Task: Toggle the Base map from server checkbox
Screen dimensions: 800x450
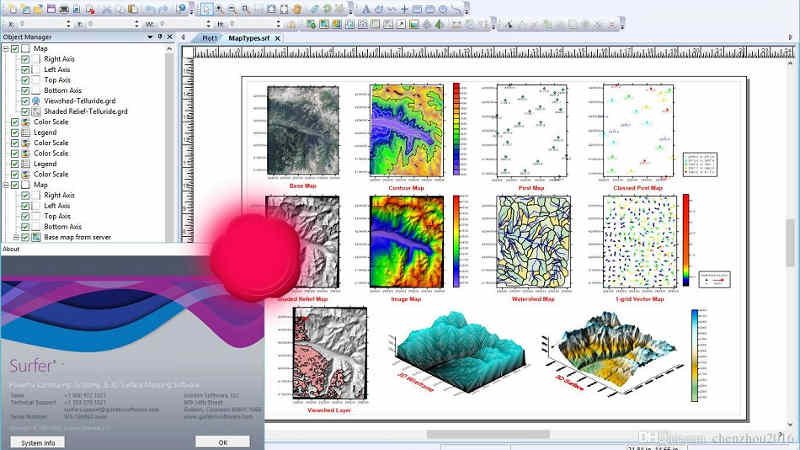Action: [26, 237]
